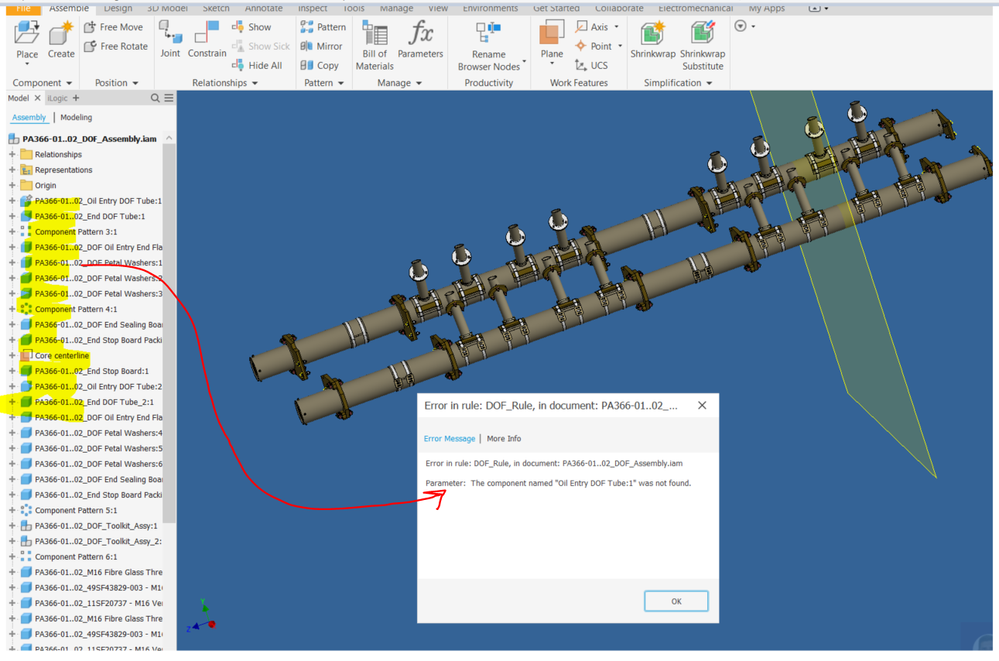
Task: Create a work Plane
Action: 552,41
